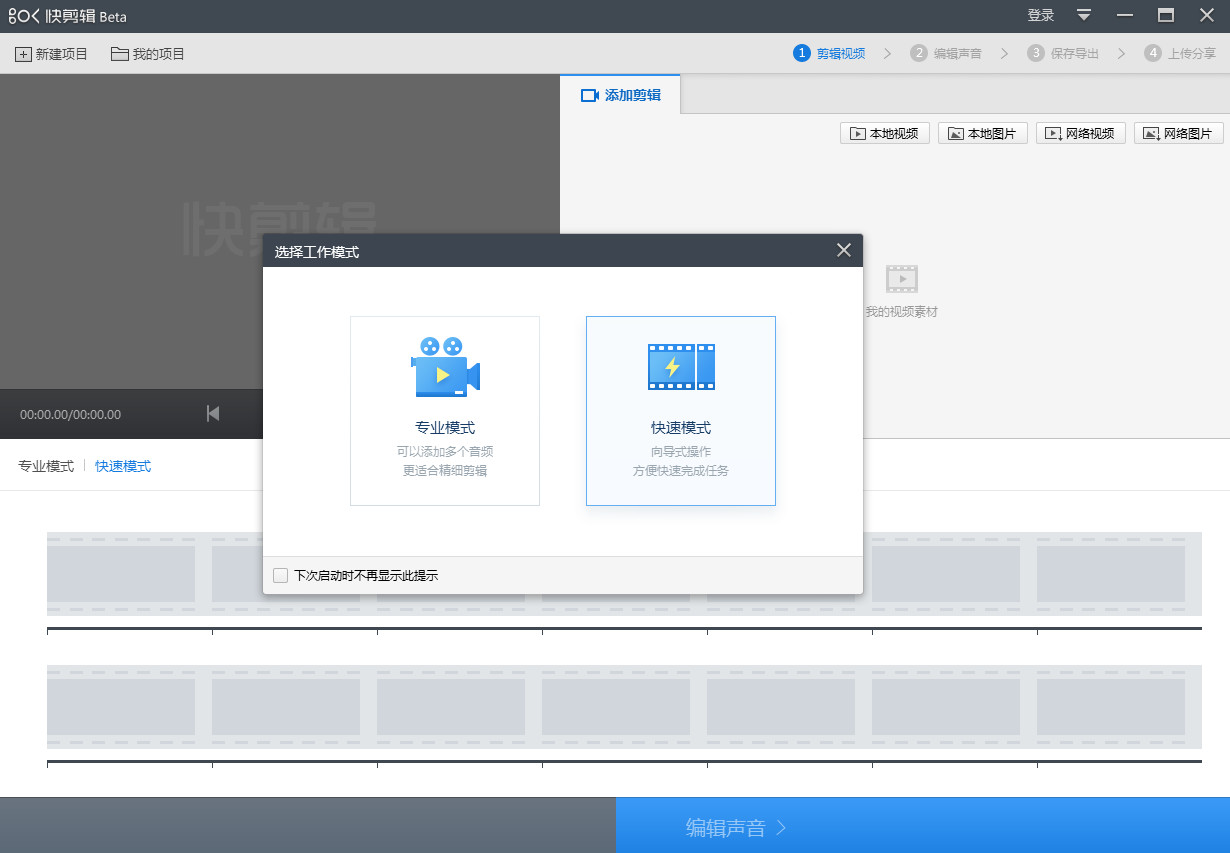The width and height of the screenshot is (1230, 853).
Task: Maximize the 快剪辑 window
Action: tap(1166, 15)
